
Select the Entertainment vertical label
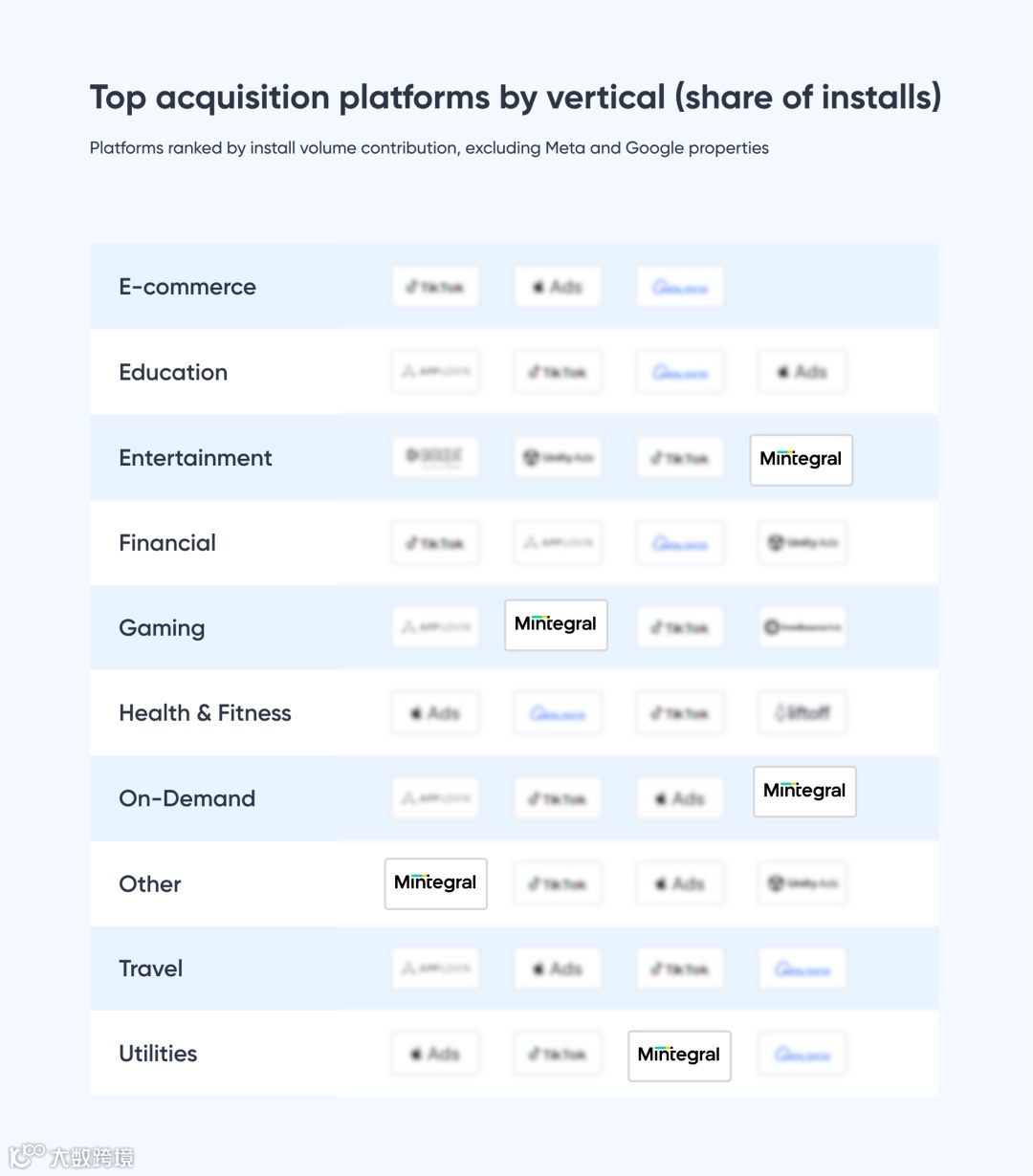[195, 458]
